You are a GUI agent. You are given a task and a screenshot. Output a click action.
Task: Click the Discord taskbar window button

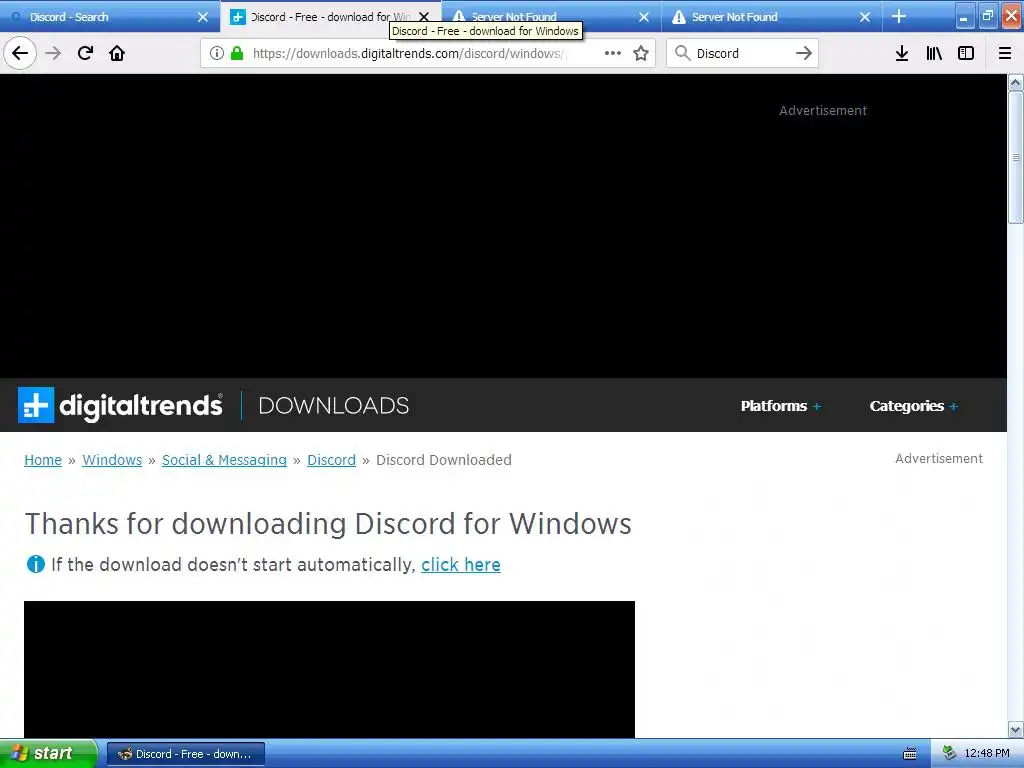point(185,754)
